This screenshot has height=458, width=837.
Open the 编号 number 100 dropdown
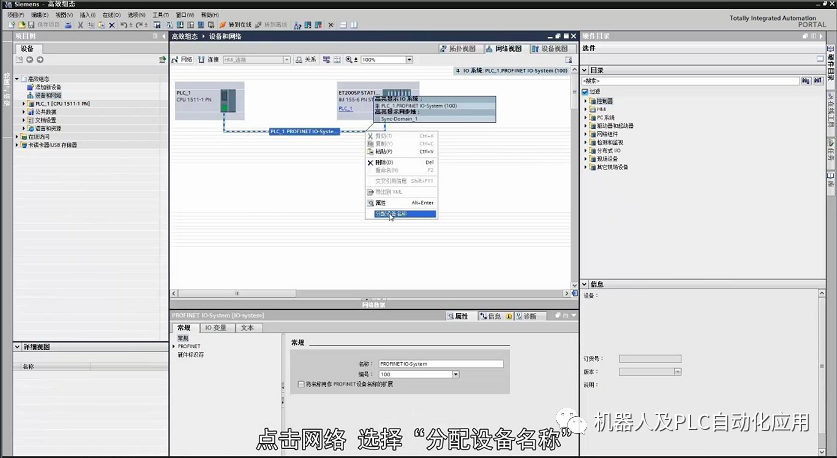[456, 374]
